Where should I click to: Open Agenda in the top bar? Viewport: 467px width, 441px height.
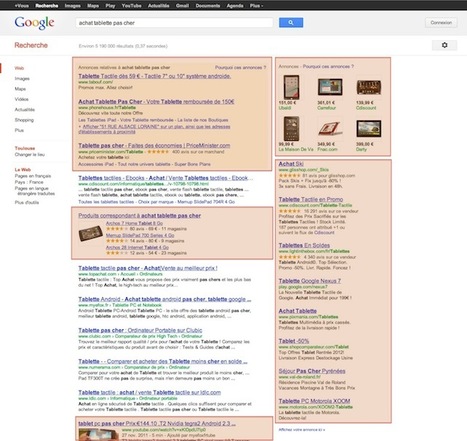pos(235,6)
